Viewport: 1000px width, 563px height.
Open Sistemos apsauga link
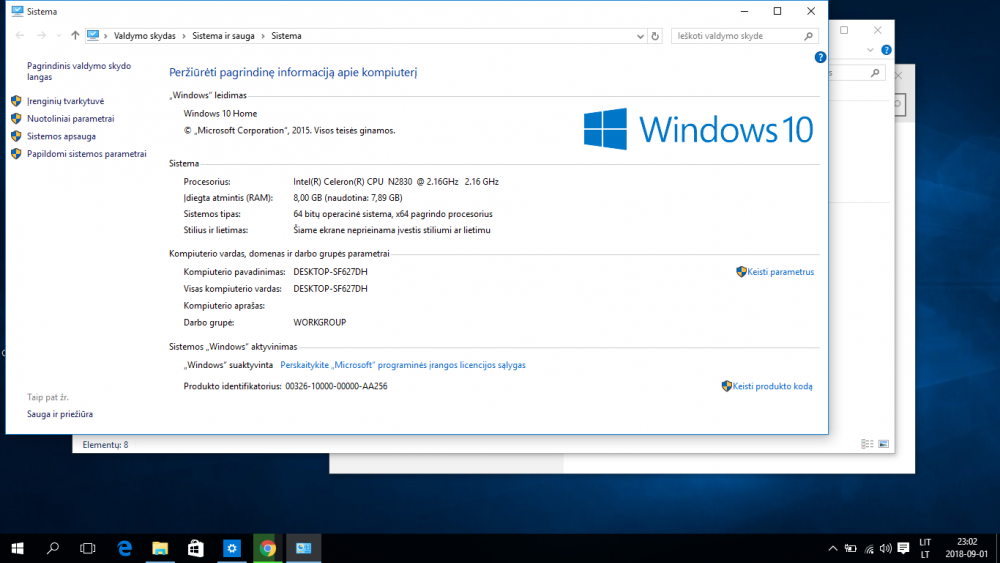[x=61, y=136]
